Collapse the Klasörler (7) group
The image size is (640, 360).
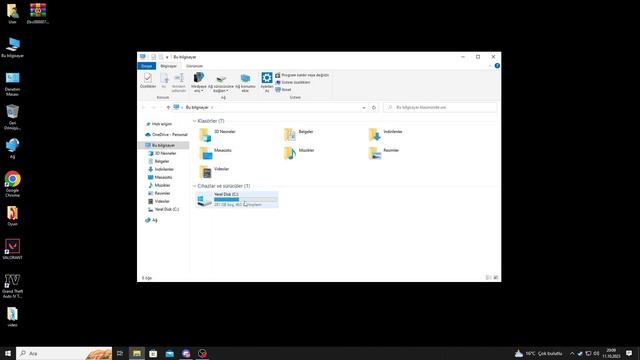tap(194, 121)
